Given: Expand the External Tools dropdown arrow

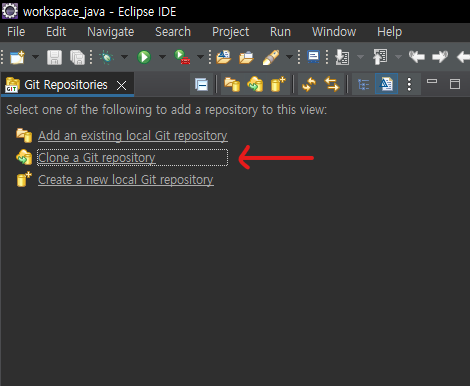Looking at the screenshot, I should pyautogui.click(x=200, y=57).
